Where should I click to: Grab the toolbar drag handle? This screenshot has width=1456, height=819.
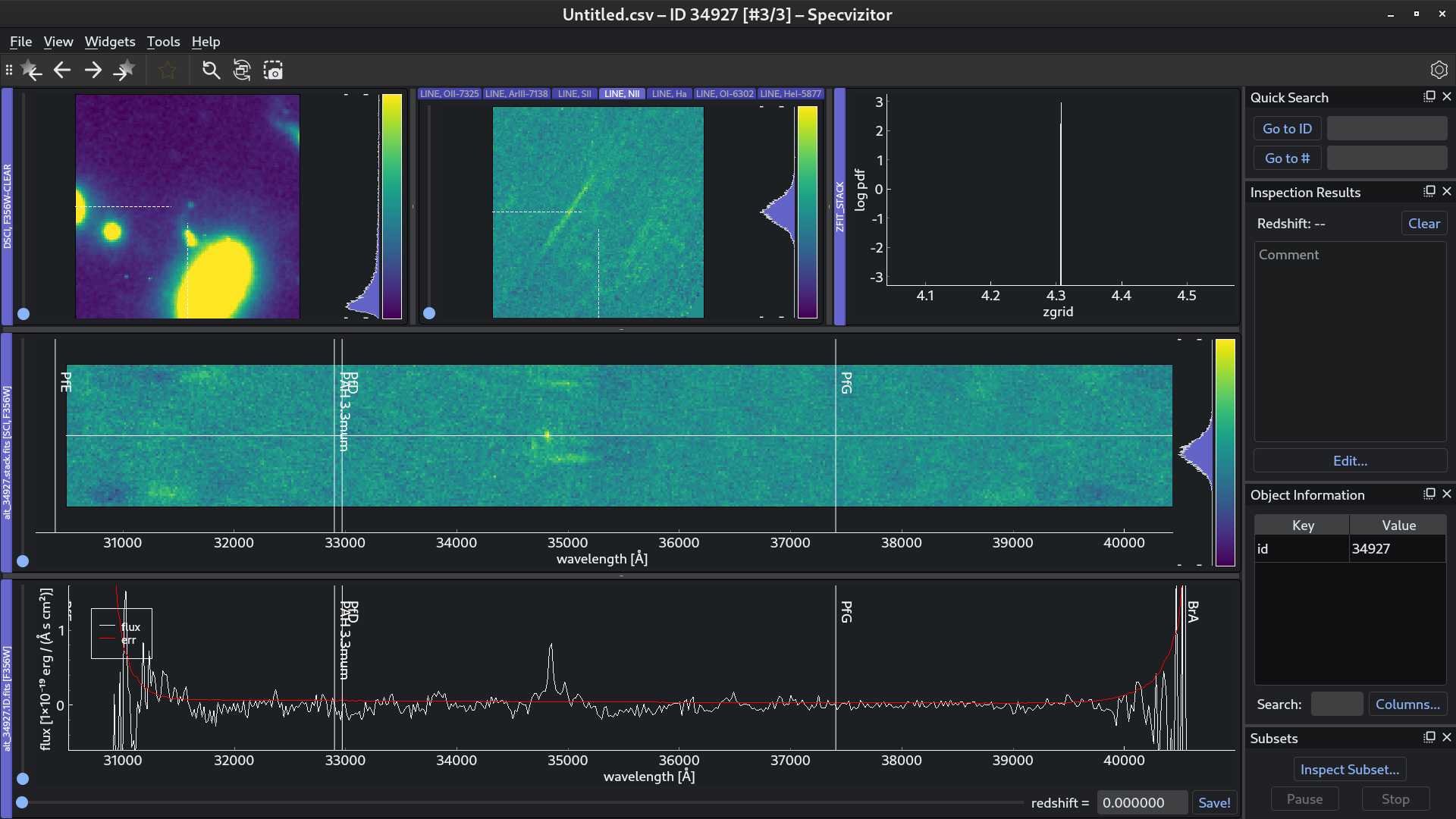(x=8, y=71)
